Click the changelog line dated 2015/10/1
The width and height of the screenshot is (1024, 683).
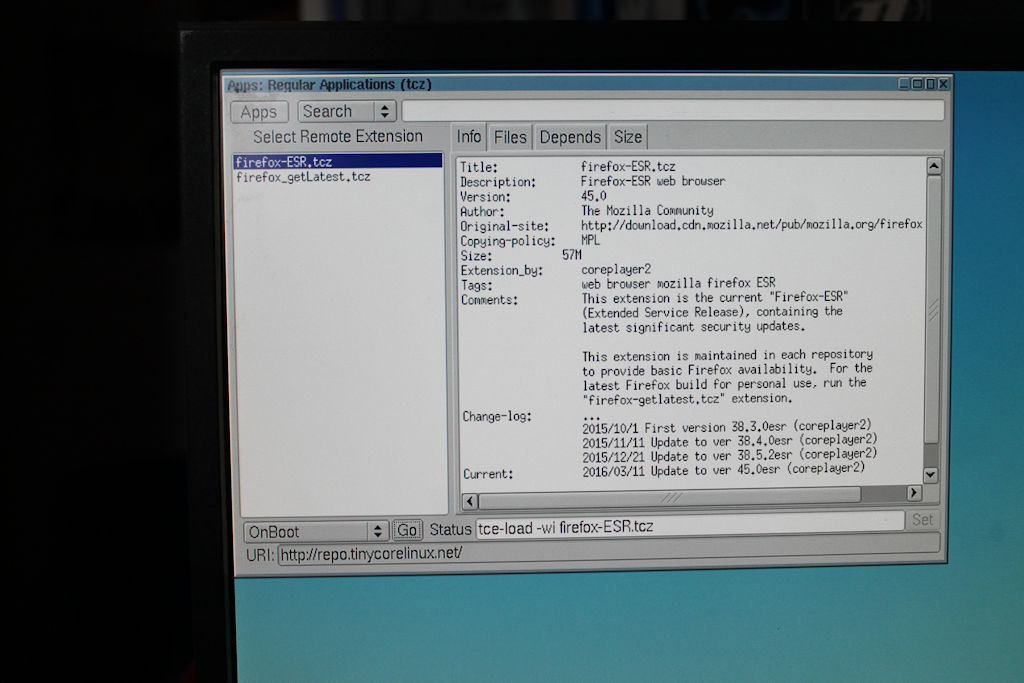[726, 427]
